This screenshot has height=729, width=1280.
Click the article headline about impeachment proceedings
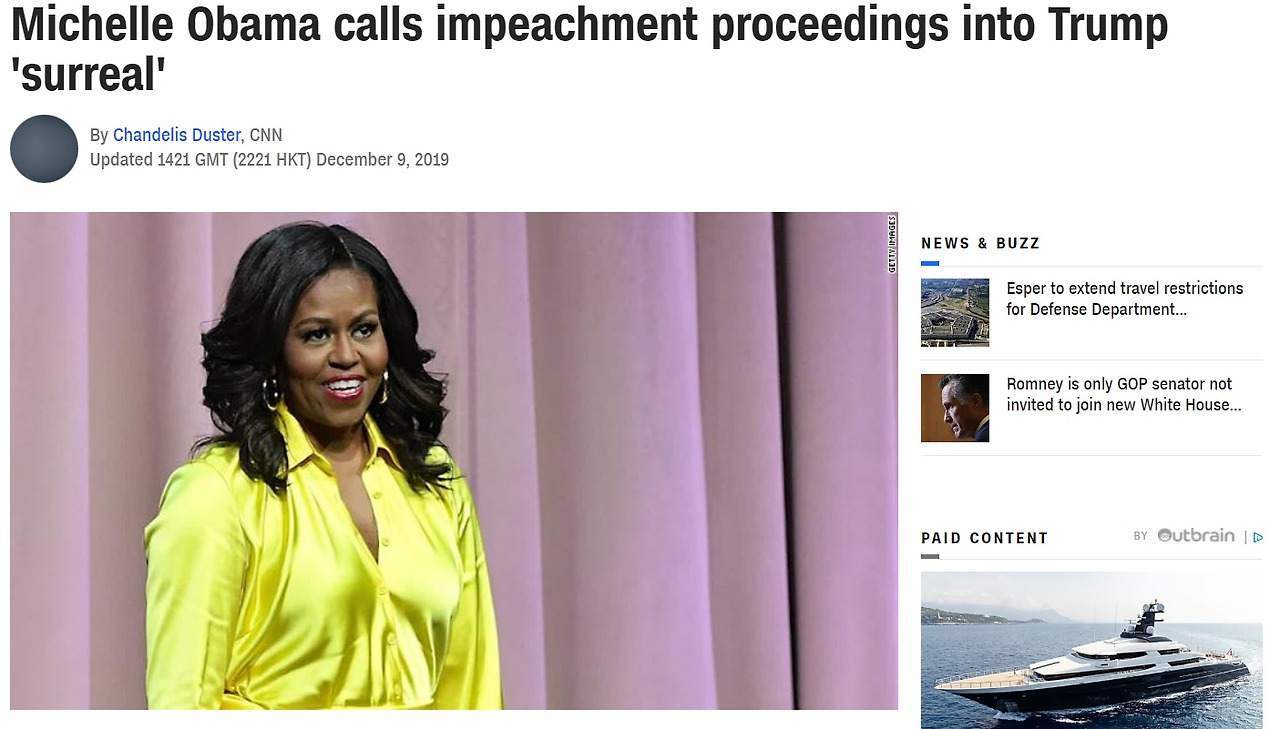(589, 49)
